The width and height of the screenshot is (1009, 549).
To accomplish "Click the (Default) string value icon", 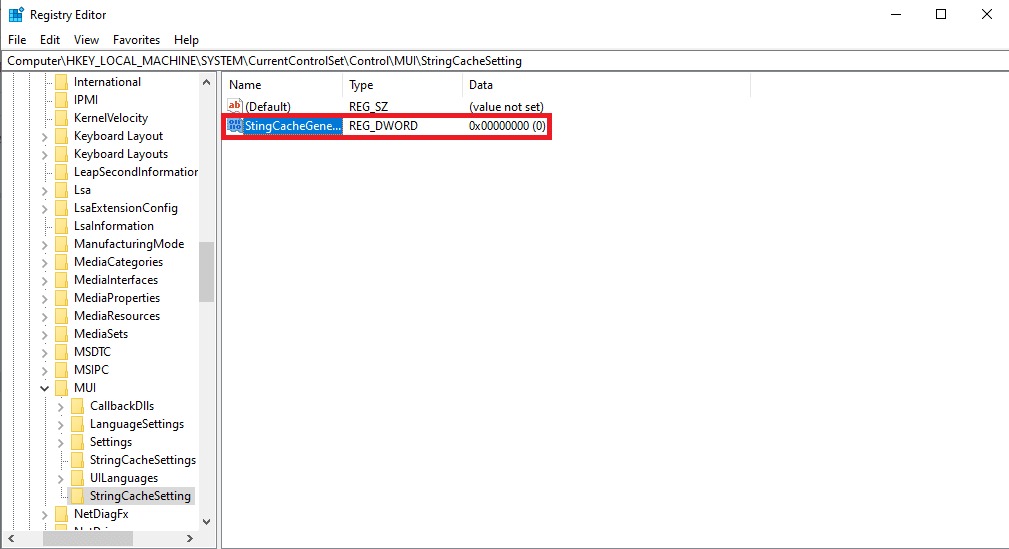I will pos(235,106).
